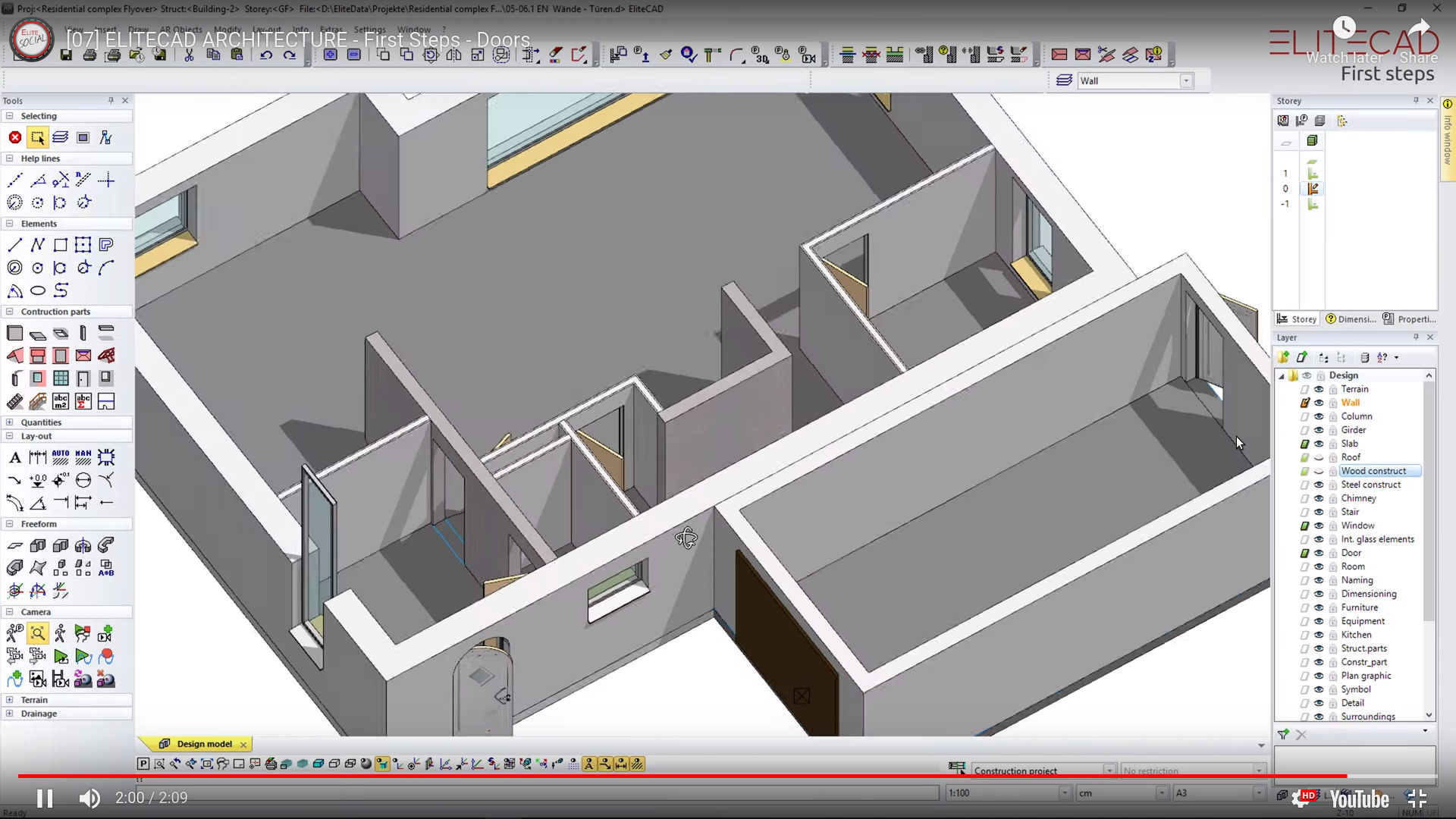
Task: Click the cut scissors icon
Action: coord(189,55)
